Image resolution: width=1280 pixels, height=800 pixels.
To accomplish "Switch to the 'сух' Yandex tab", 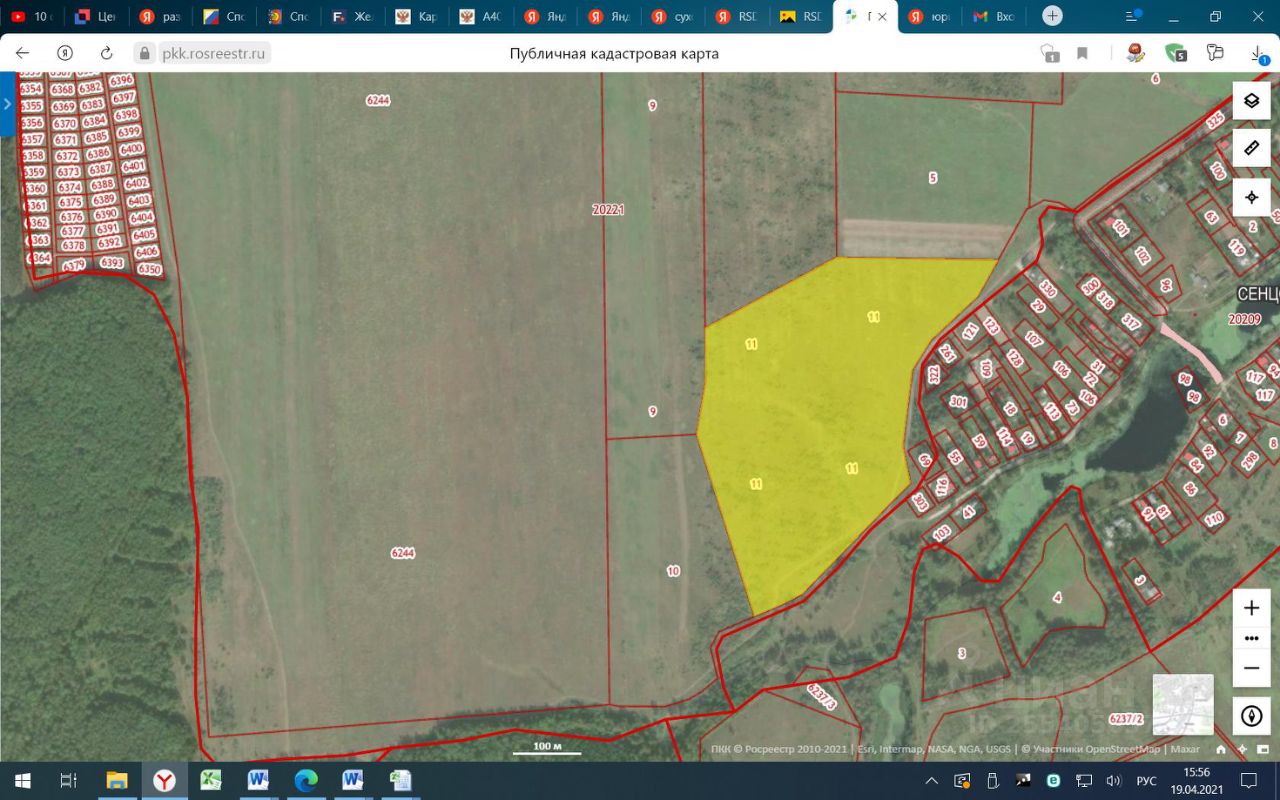I will pyautogui.click(x=673, y=17).
